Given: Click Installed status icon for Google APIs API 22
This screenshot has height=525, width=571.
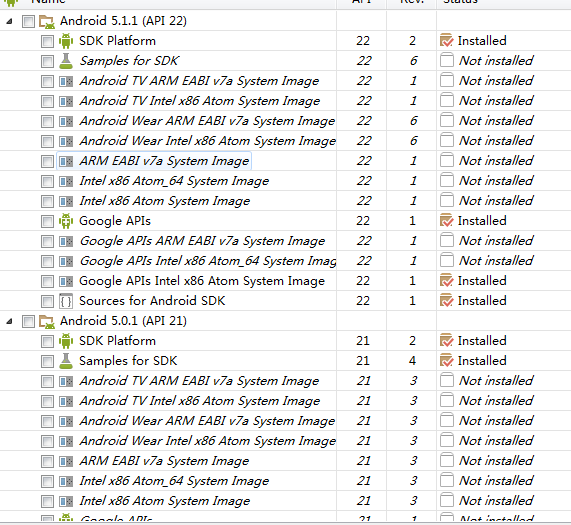Looking at the screenshot, I should pos(446,221).
